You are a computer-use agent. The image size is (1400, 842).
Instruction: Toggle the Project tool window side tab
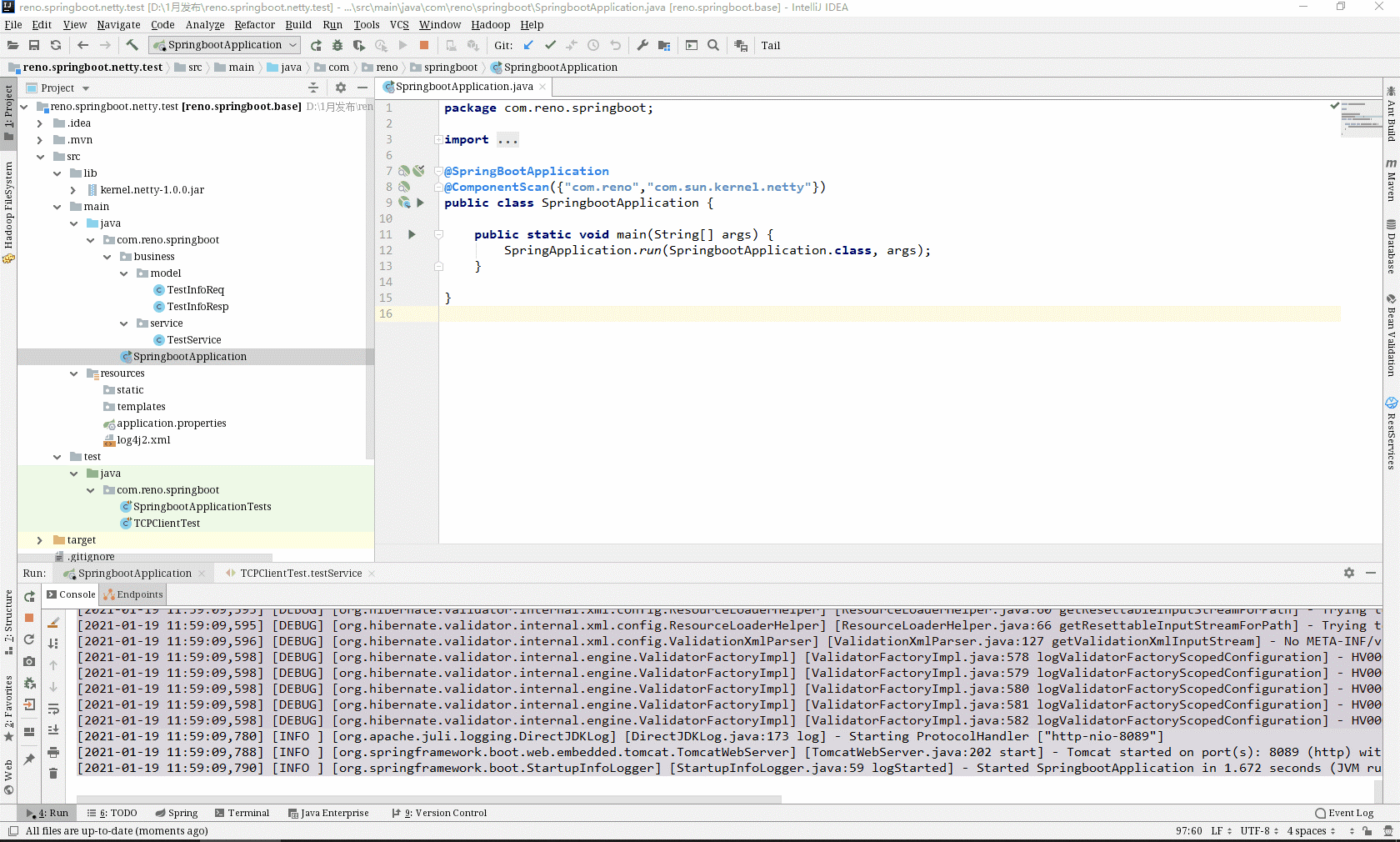tap(8, 112)
